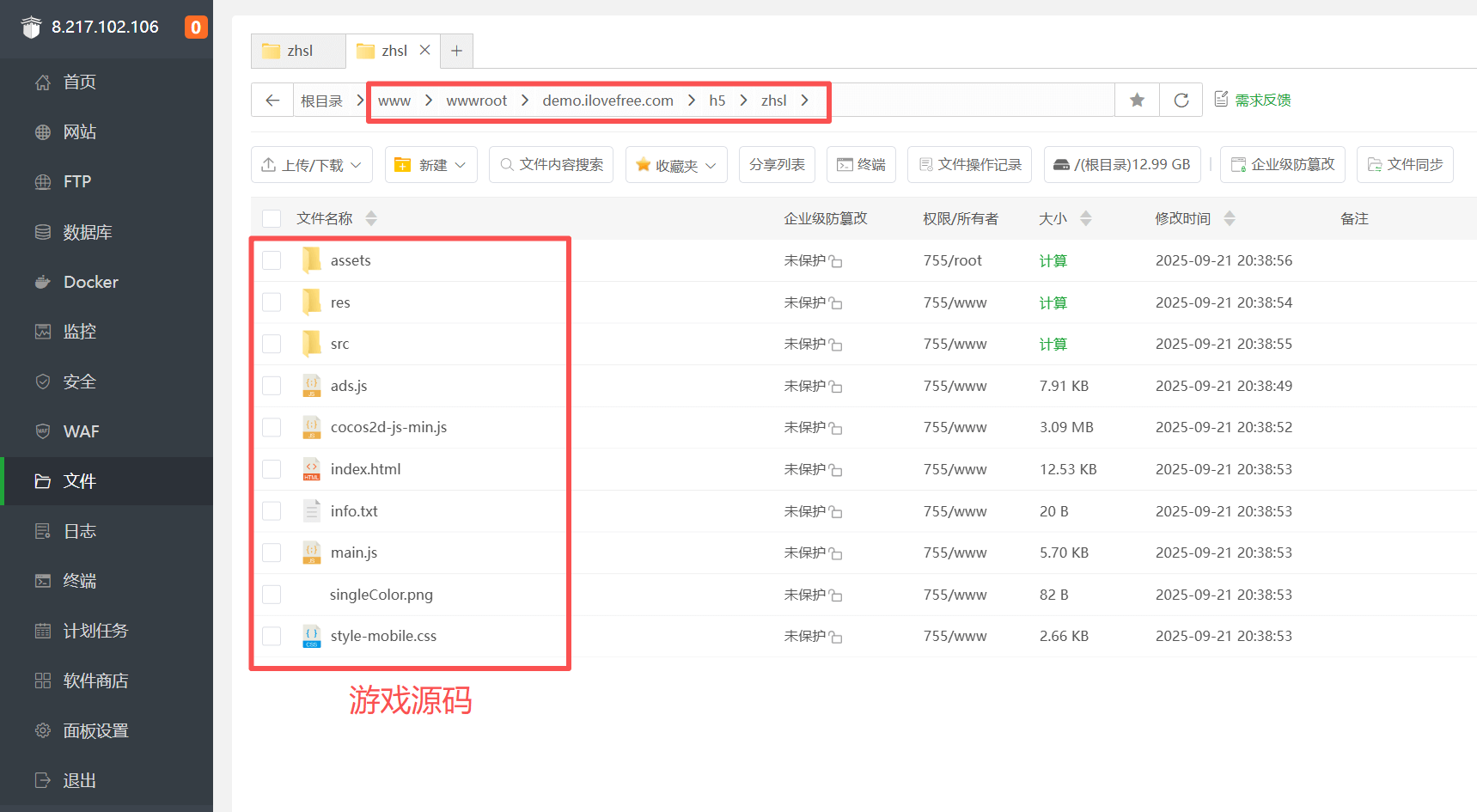
Task: Select all files with header checkbox
Action: 272,218
